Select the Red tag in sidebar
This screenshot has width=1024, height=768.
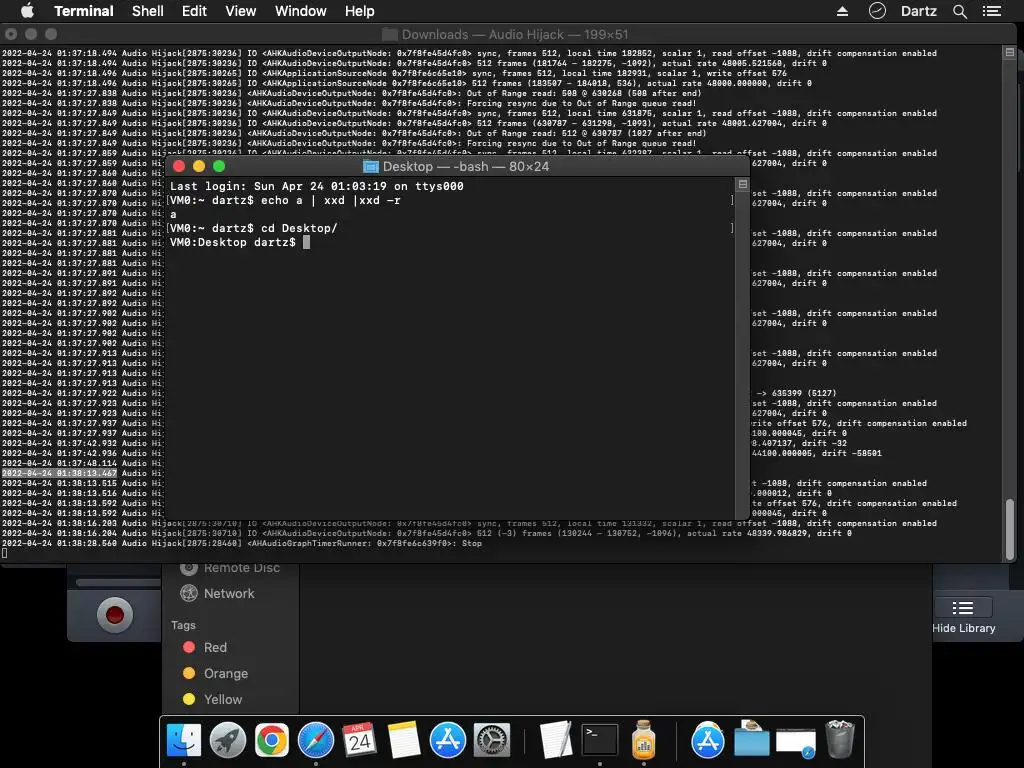(205, 647)
